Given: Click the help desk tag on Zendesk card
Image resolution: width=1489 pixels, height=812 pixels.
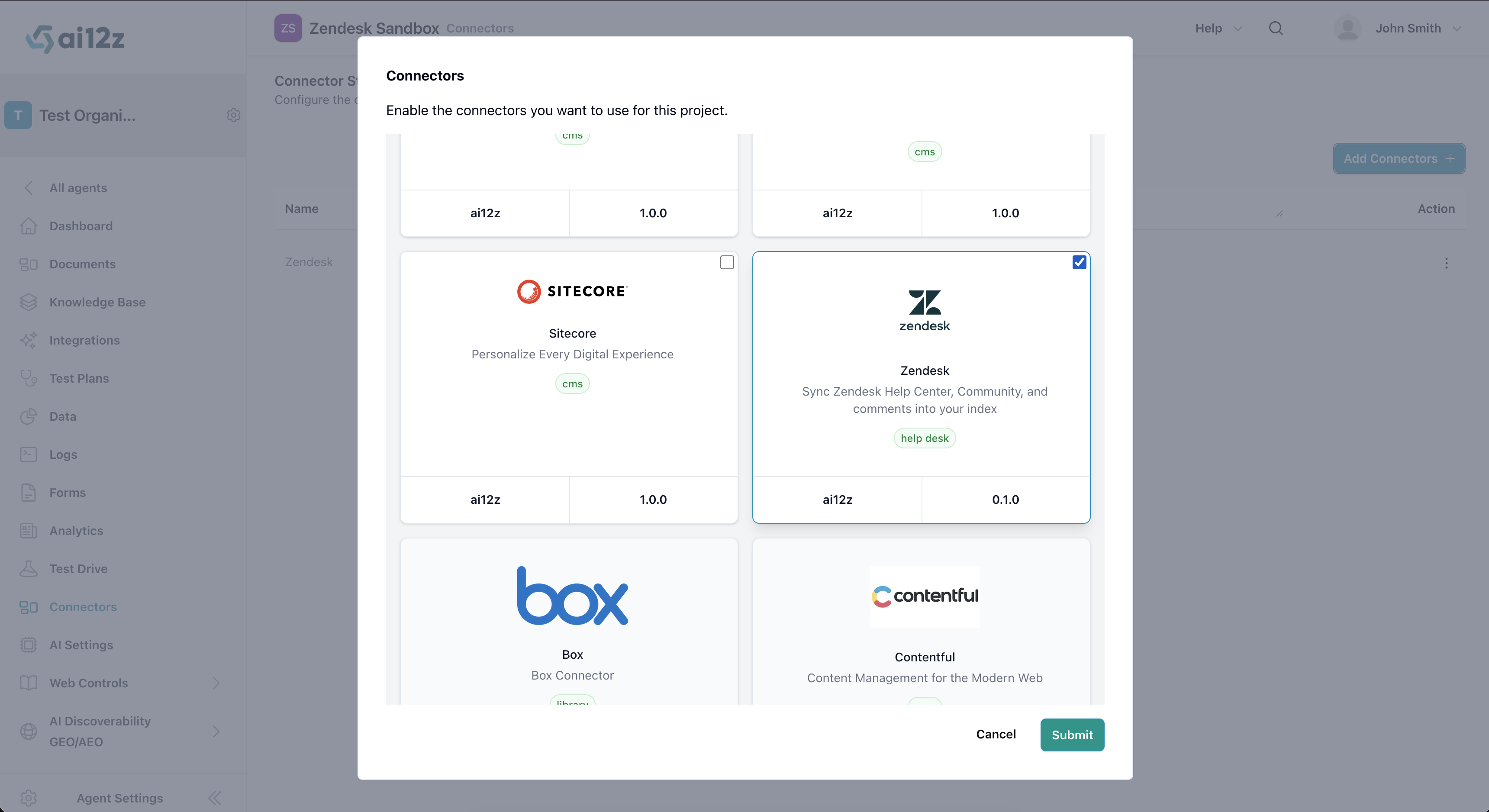Looking at the screenshot, I should click(x=924, y=438).
